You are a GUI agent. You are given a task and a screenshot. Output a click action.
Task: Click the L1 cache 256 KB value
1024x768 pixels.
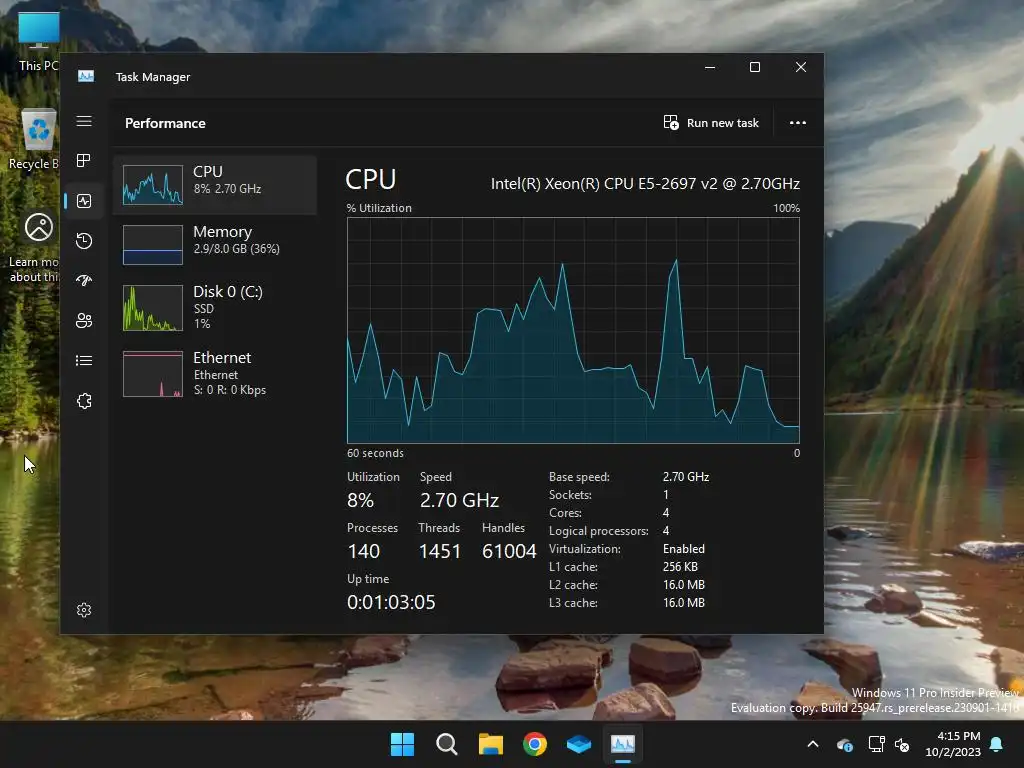680,567
